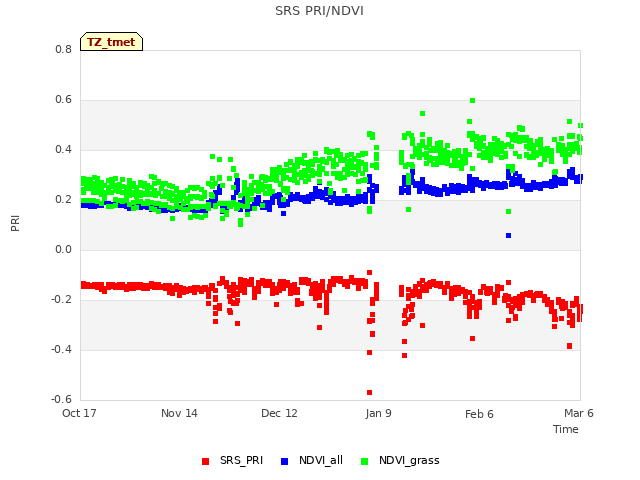
Task: Click the -0.6 y-axis tick label
Action: click(x=61, y=399)
